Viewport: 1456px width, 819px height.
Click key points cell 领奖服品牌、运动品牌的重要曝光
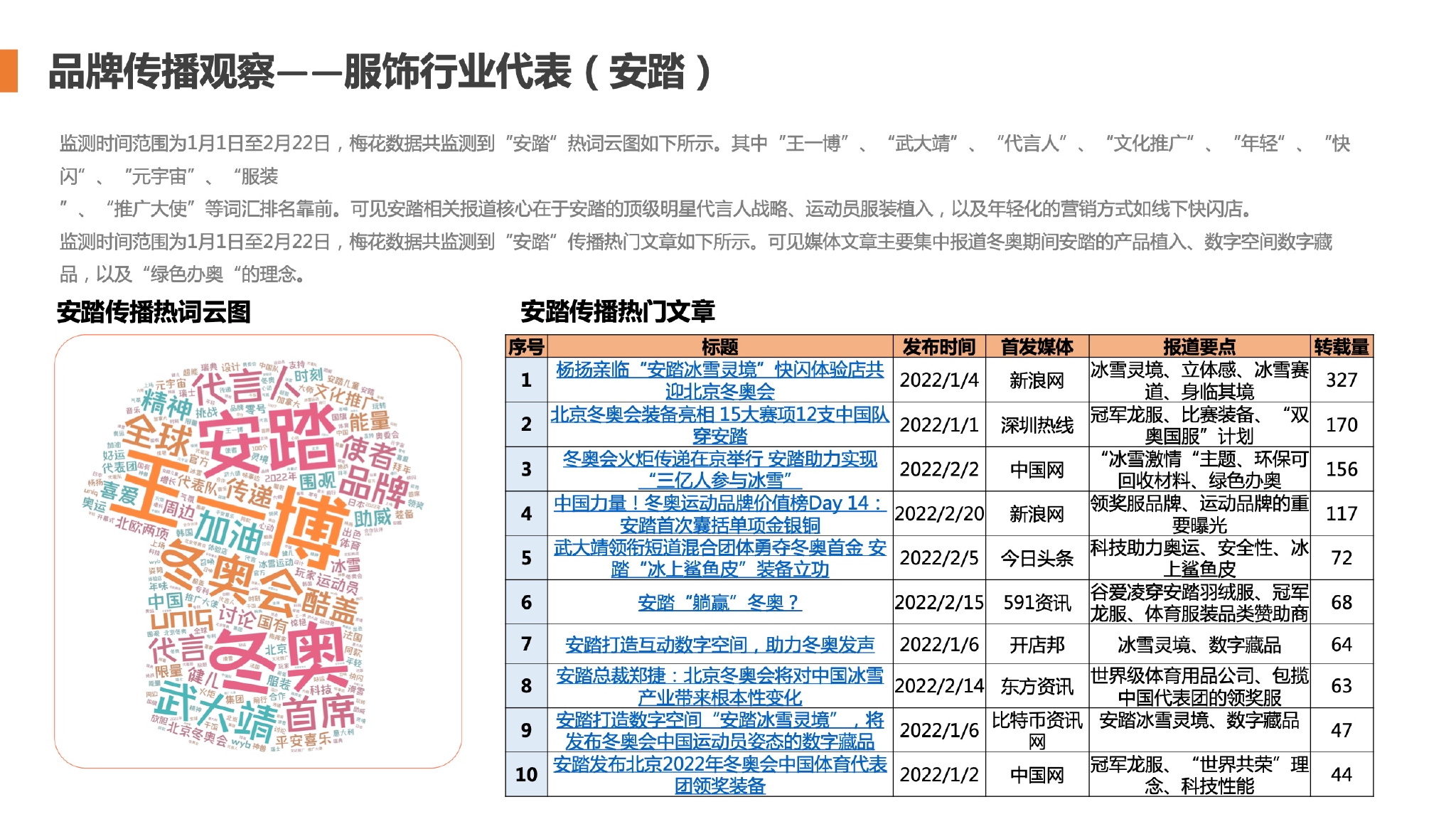[x=1199, y=513]
